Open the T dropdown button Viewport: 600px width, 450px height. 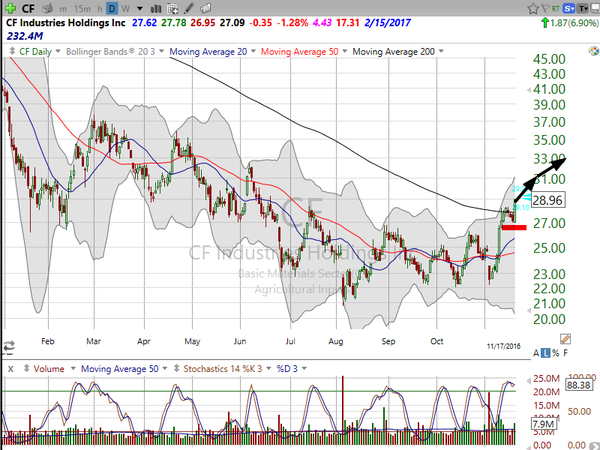coord(583,8)
